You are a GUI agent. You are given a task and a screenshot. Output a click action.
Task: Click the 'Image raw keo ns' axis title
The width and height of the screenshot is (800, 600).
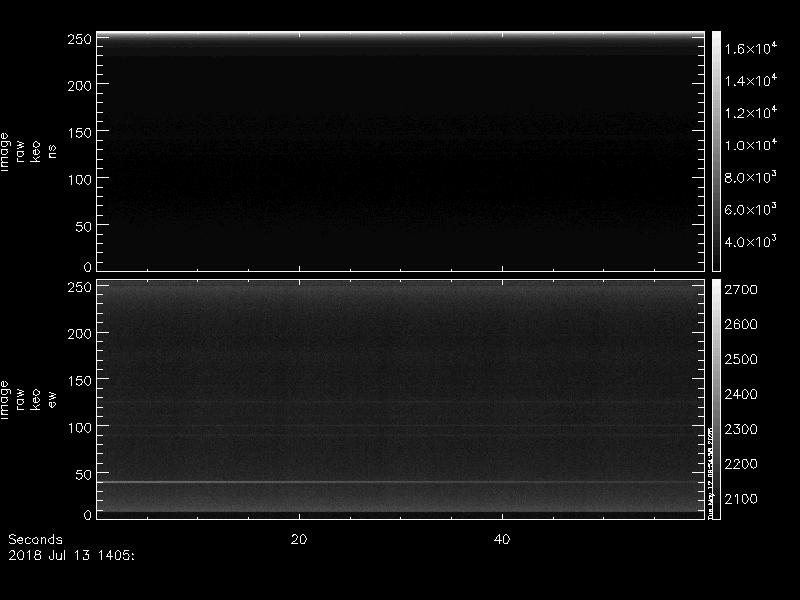pyautogui.click(x=28, y=152)
